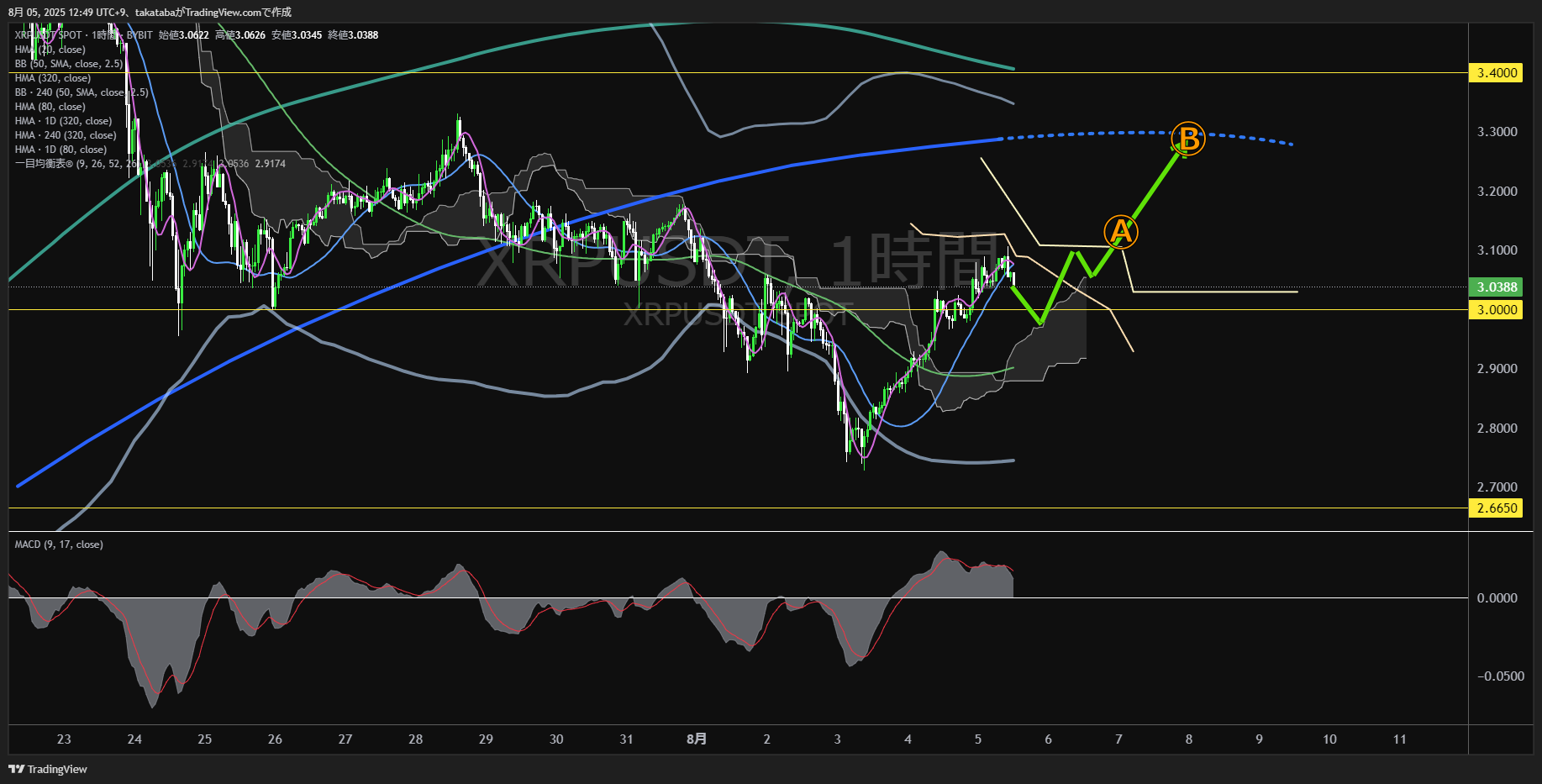Click date 23 on the time axis
This screenshot has width=1542, height=784.
tap(64, 739)
